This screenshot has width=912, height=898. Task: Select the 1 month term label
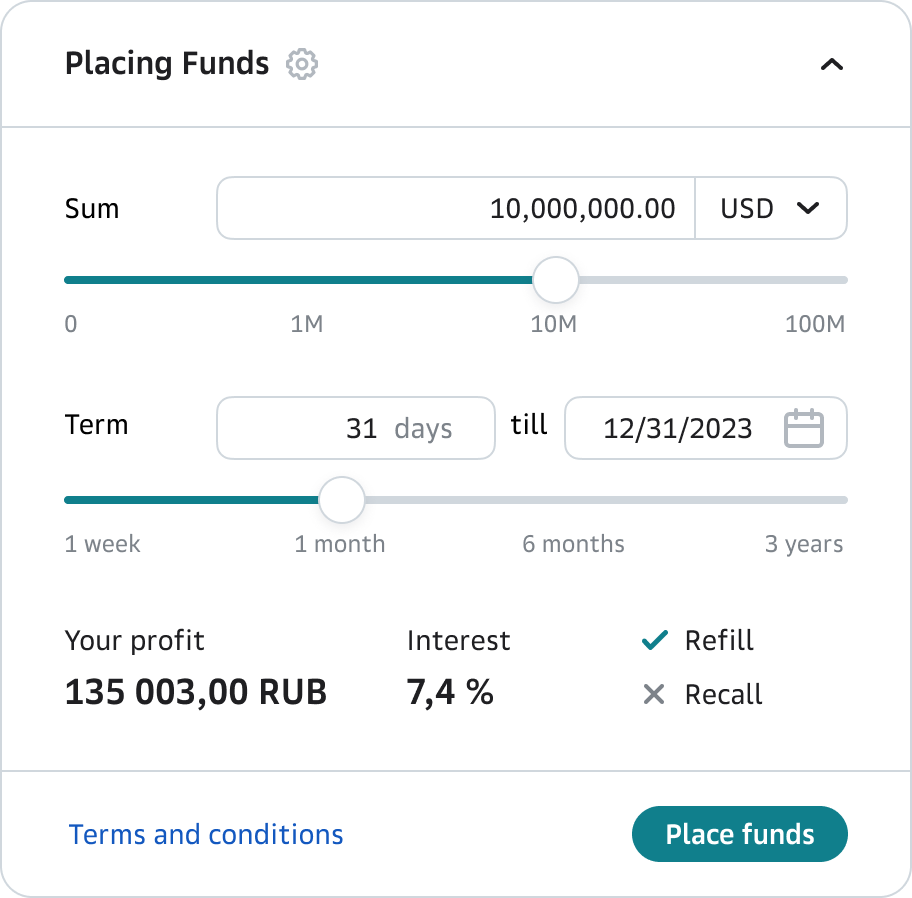(339, 544)
